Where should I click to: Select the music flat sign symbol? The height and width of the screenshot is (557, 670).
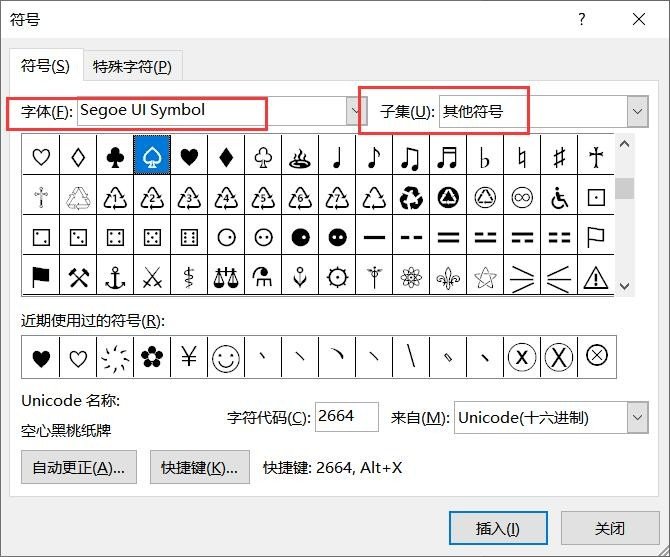click(x=485, y=156)
